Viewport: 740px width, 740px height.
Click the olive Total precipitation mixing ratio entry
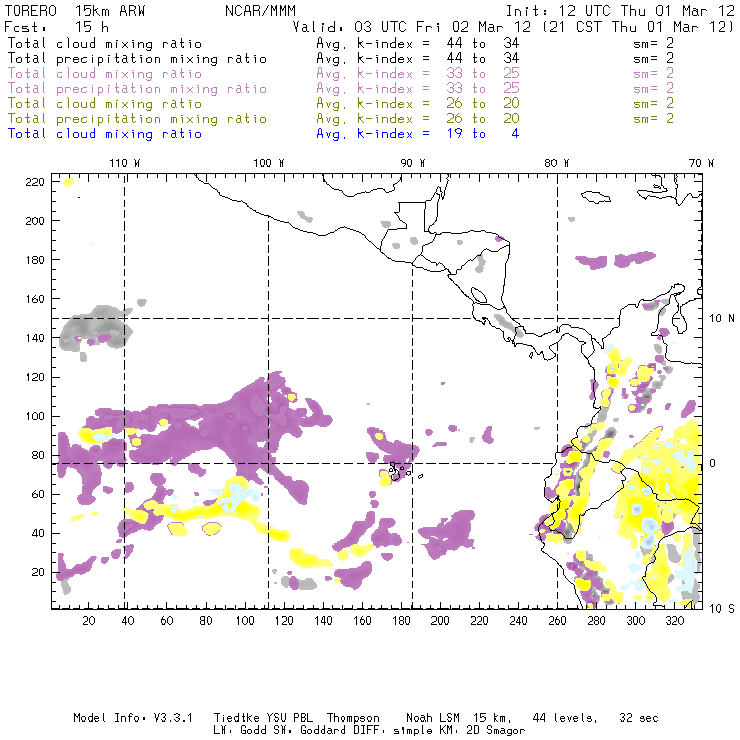(x=137, y=119)
